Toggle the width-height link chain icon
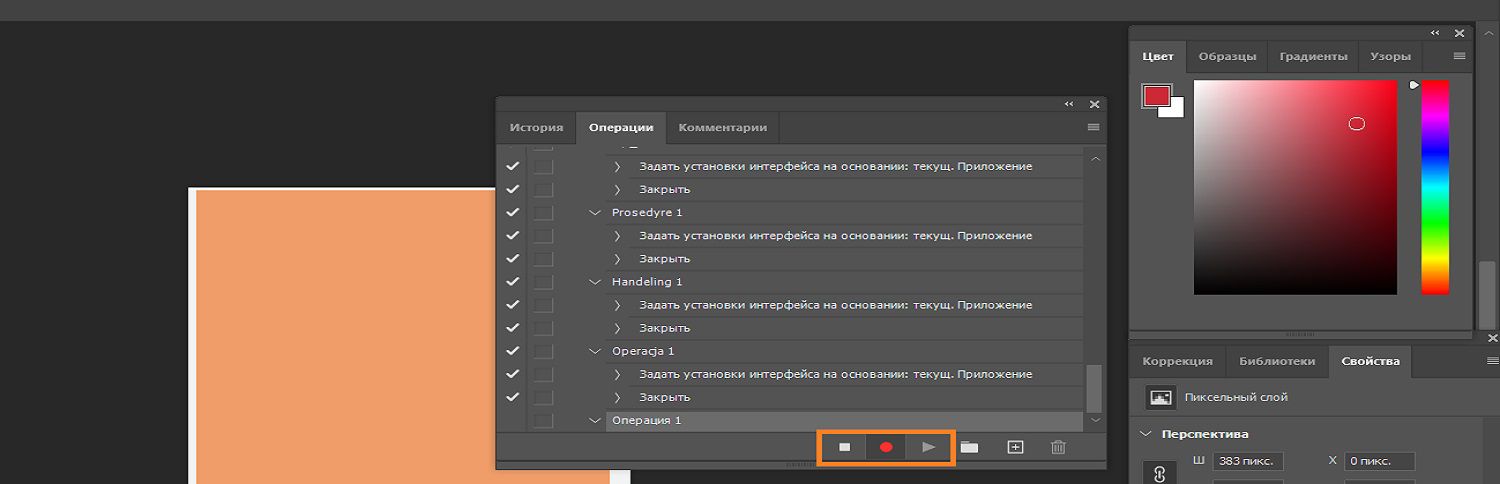This screenshot has height=484, width=1500. (x=1160, y=472)
